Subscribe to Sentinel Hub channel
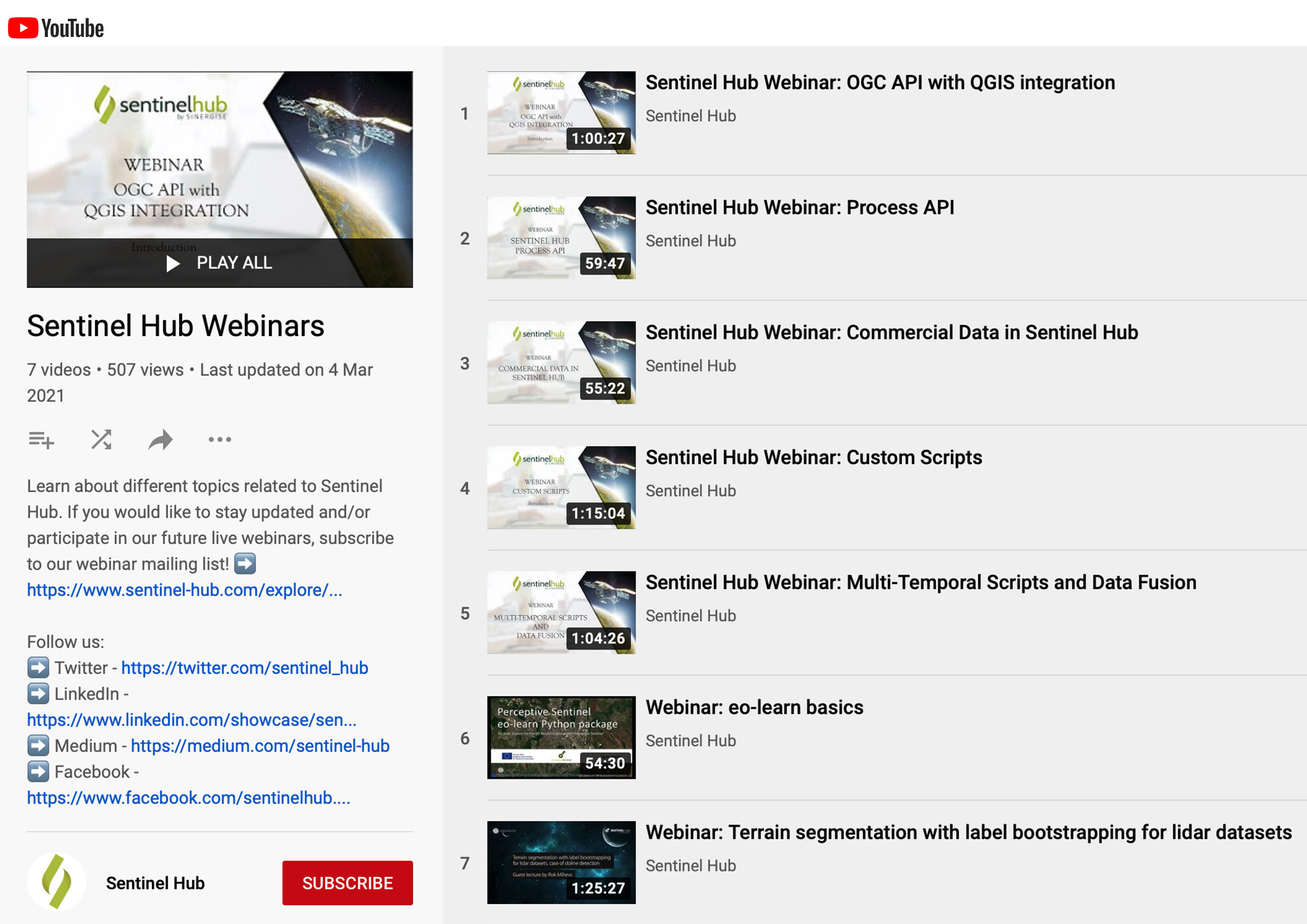 tap(348, 883)
